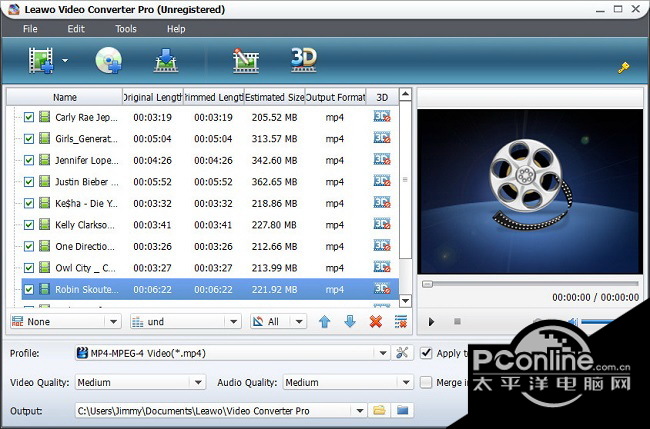Click the Add Blu-ray/DVD disc icon

107,62
